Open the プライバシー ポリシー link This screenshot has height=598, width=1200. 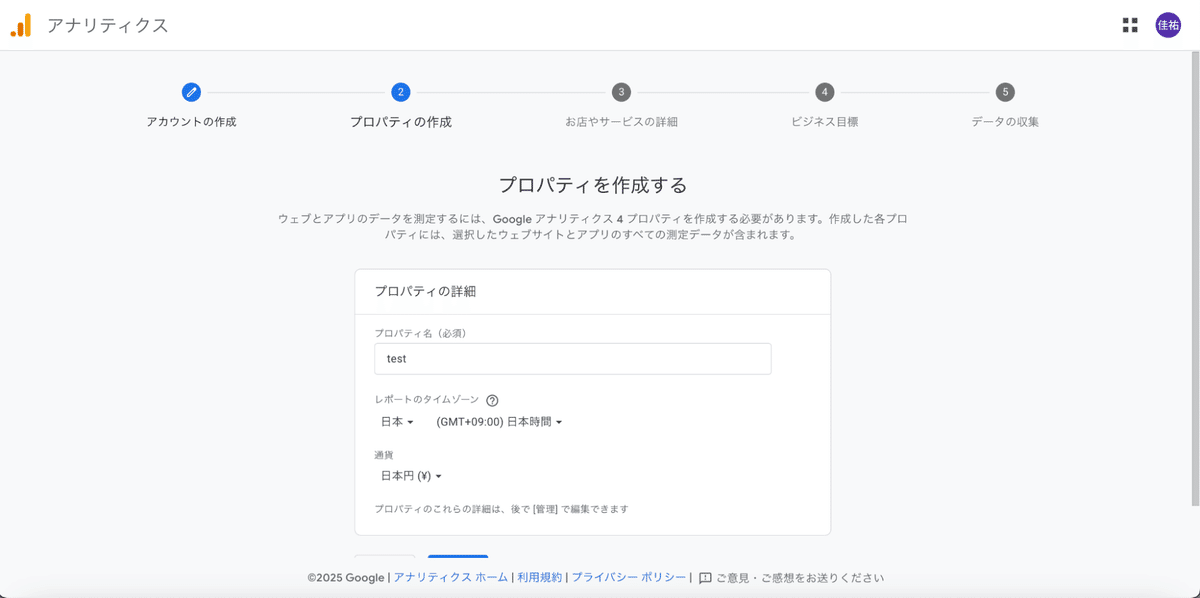(x=629, y=578)
